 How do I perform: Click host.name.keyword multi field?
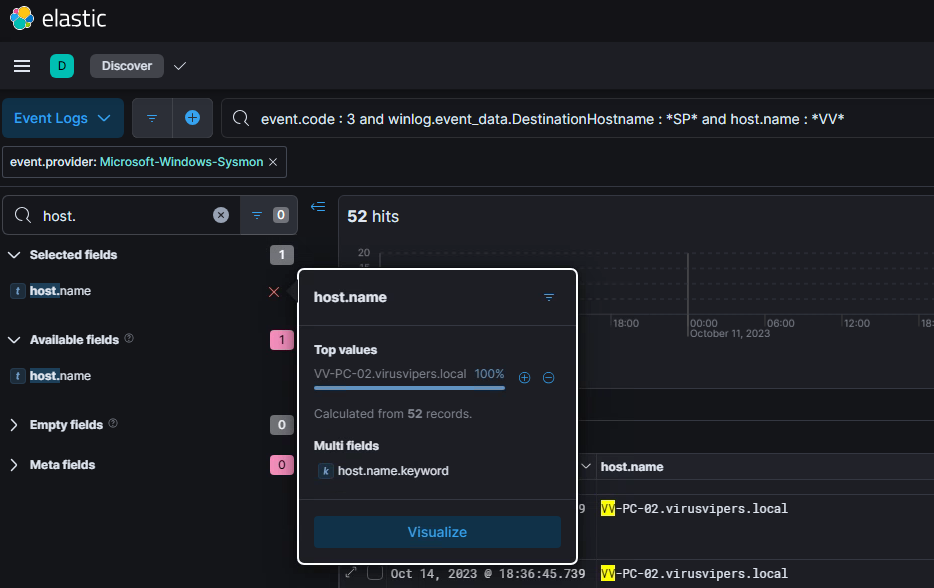click(393, 471)
